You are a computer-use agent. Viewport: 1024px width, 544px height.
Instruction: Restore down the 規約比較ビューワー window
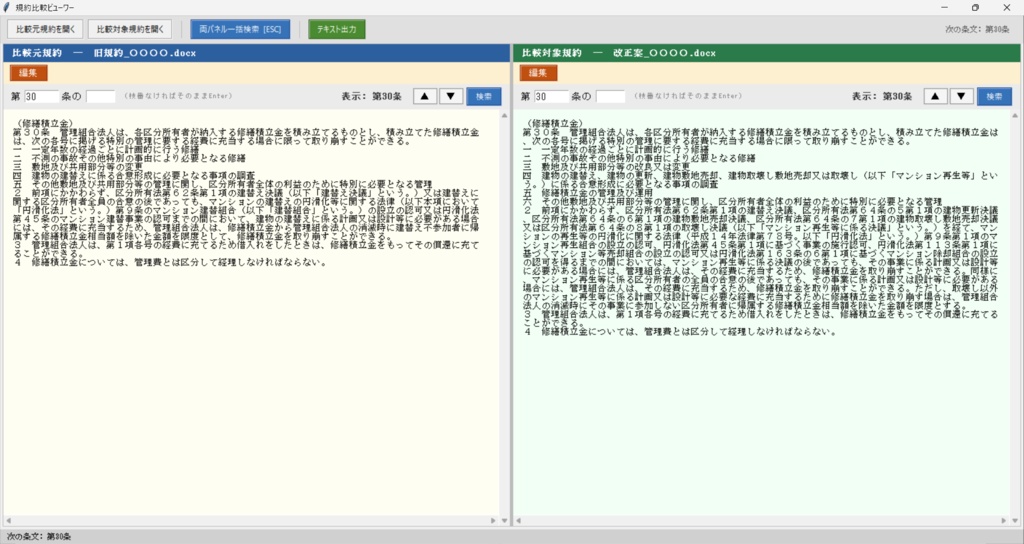tap(975, 8)
